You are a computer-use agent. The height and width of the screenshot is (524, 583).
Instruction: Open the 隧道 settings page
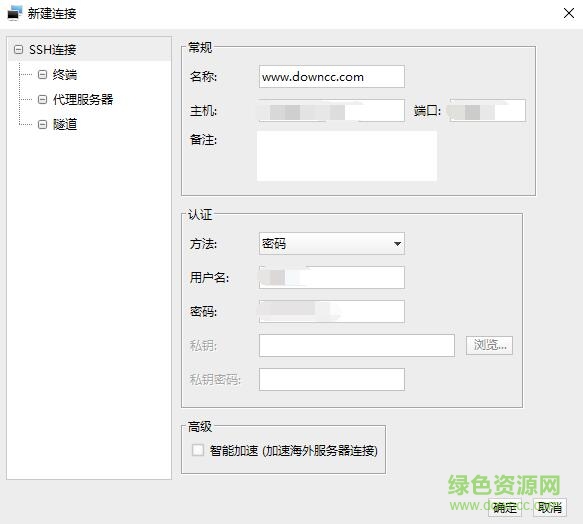pyautogui.click(x=65, y=124)
